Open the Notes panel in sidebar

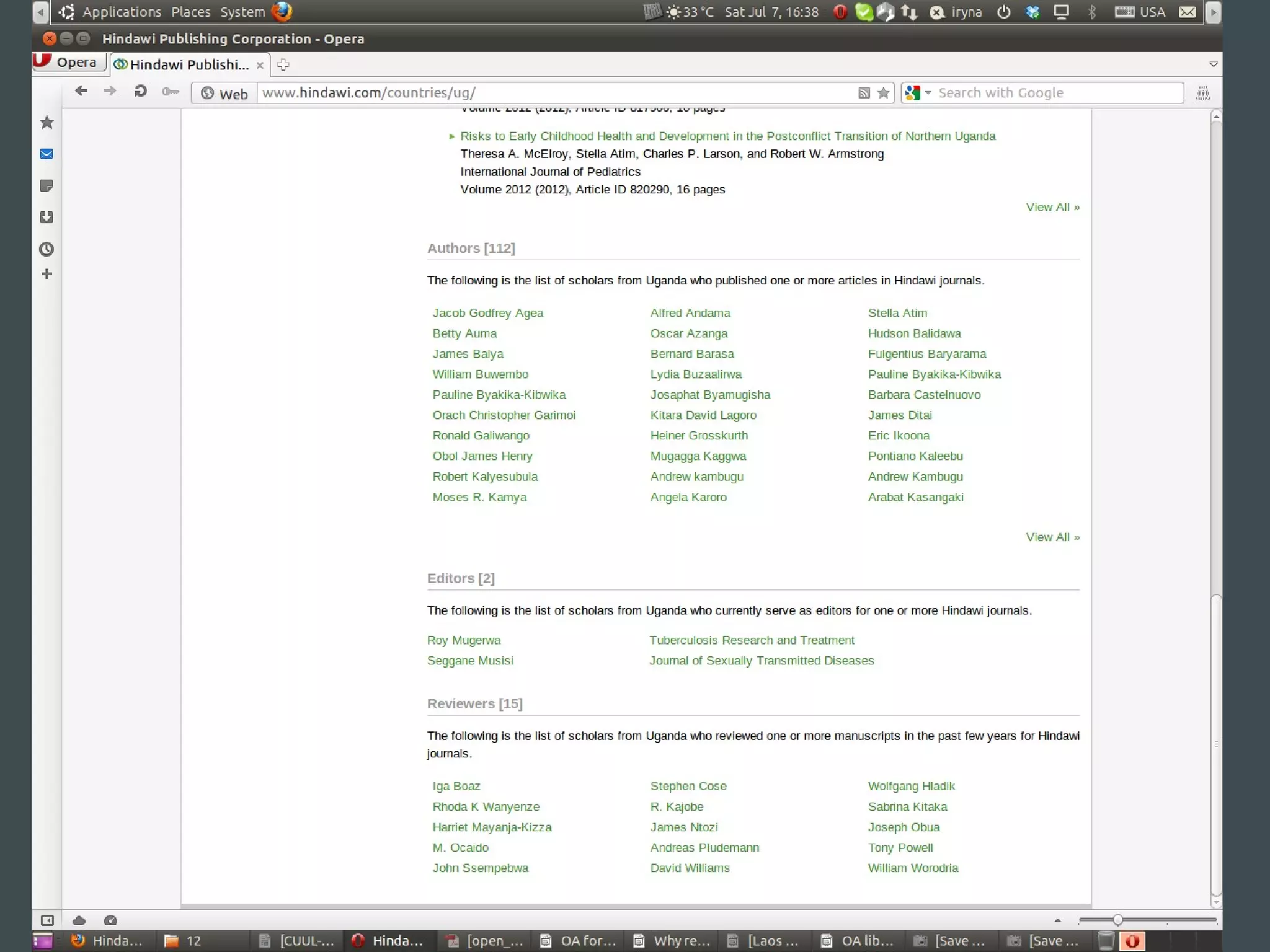(x=47, y=185)
